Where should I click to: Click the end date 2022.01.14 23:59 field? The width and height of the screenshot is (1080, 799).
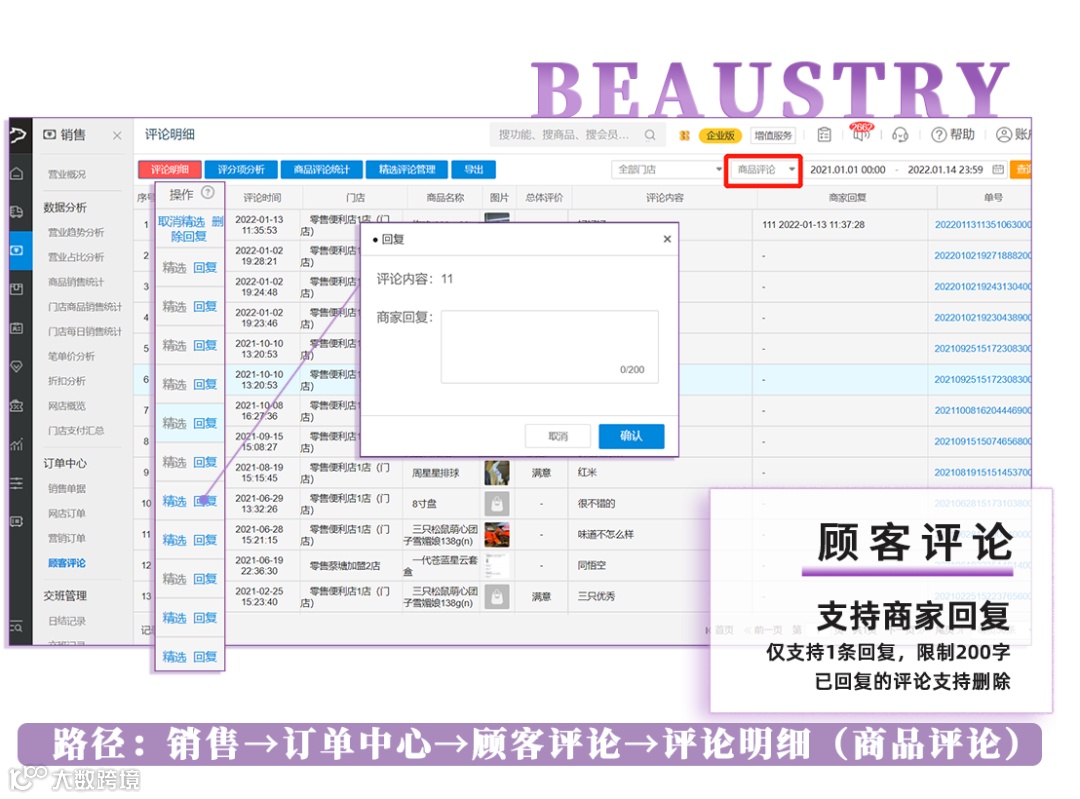pyautogui.click(x=945, y=169)
